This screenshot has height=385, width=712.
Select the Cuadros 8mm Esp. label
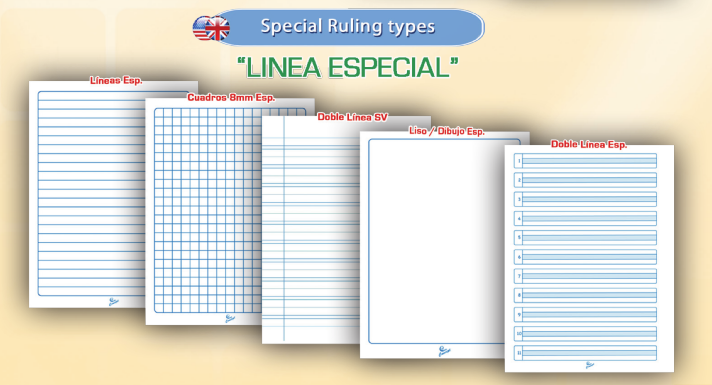[x=231, y=98]
